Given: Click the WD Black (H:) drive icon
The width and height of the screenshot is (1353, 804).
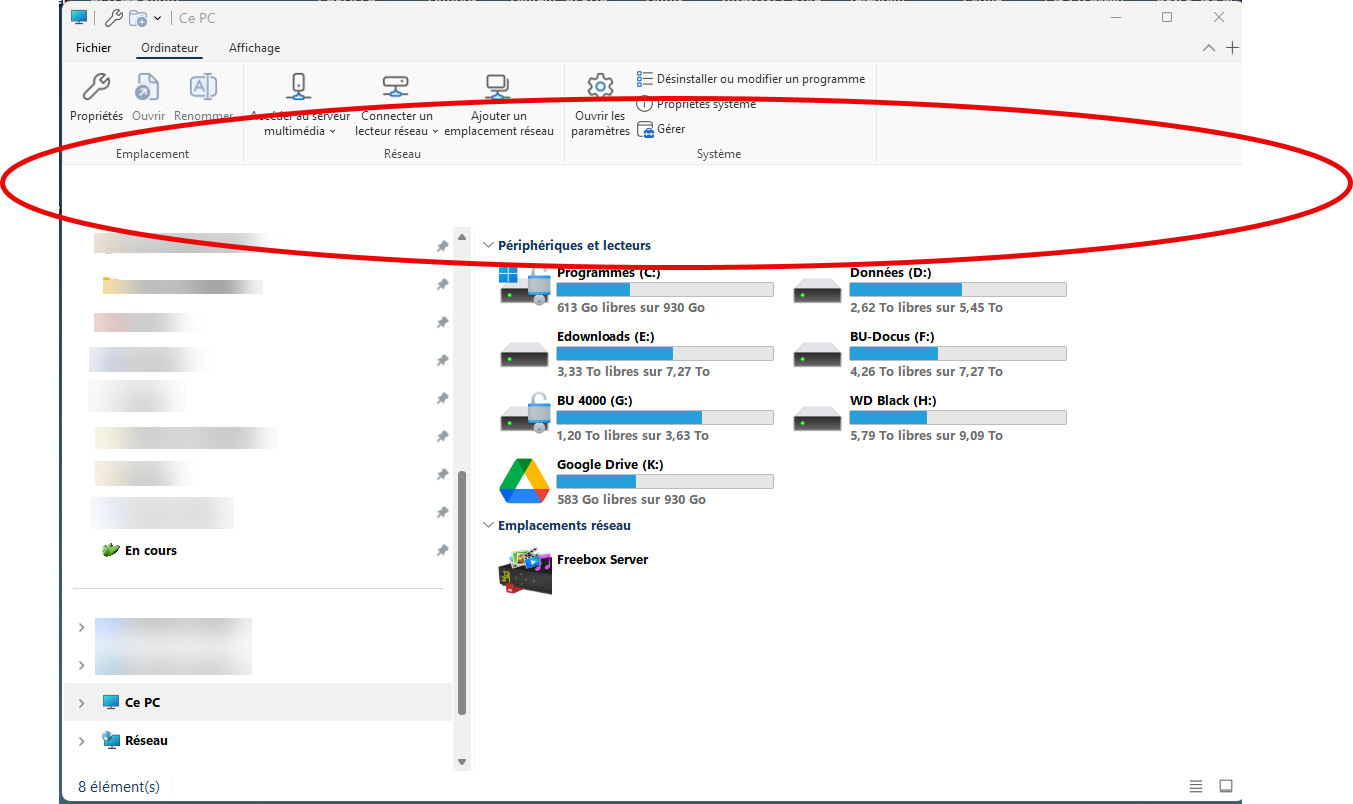Looking at the screenshot, I should coord(818,417).
